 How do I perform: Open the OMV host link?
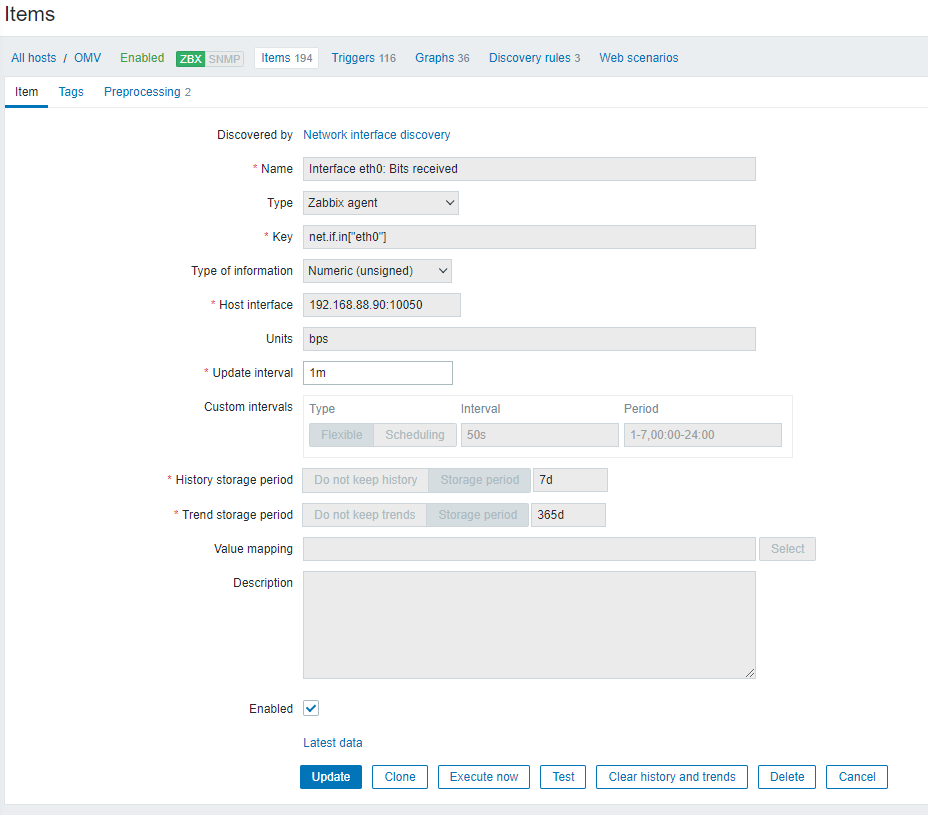coord(88,58)
